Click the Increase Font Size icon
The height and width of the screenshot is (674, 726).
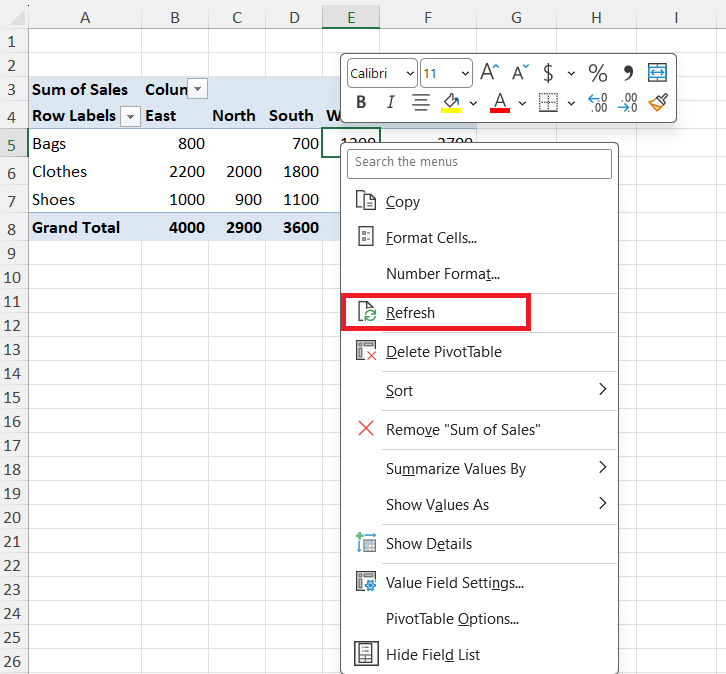click(x=489, y=73)
